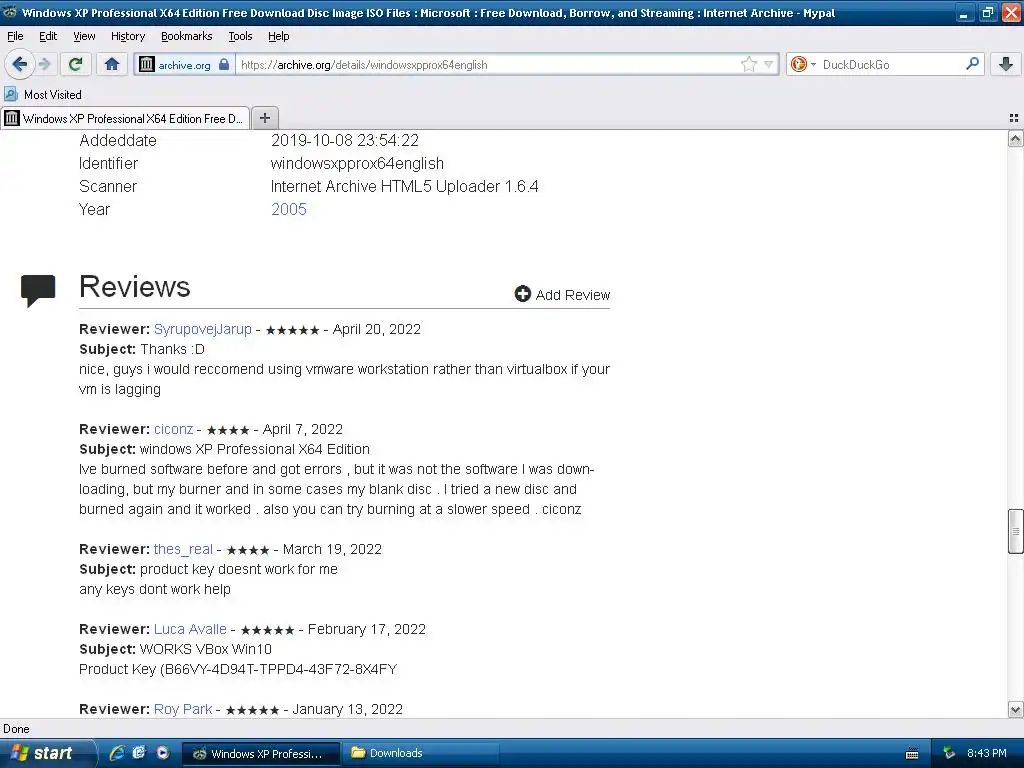The height and width of the screenshot is (768, 1024).
Task: Click the on-screen keyboard tray icon
Action: (x=912, y=754)
